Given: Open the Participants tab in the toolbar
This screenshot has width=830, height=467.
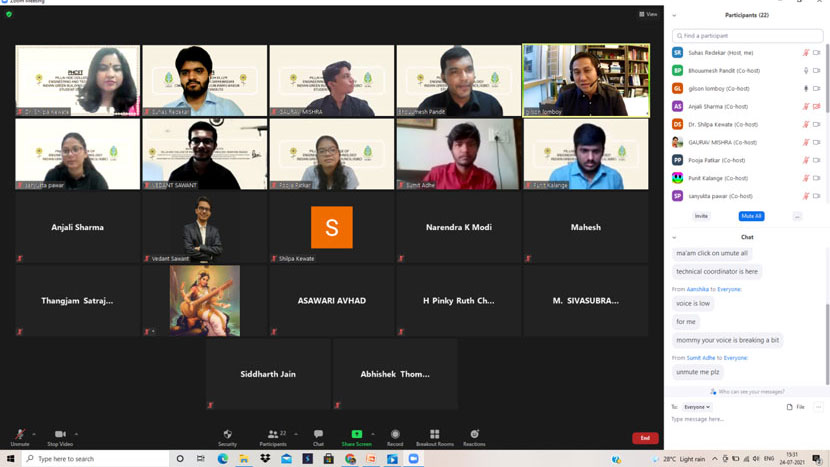Looking at the screenshot, I should point(273,435).
